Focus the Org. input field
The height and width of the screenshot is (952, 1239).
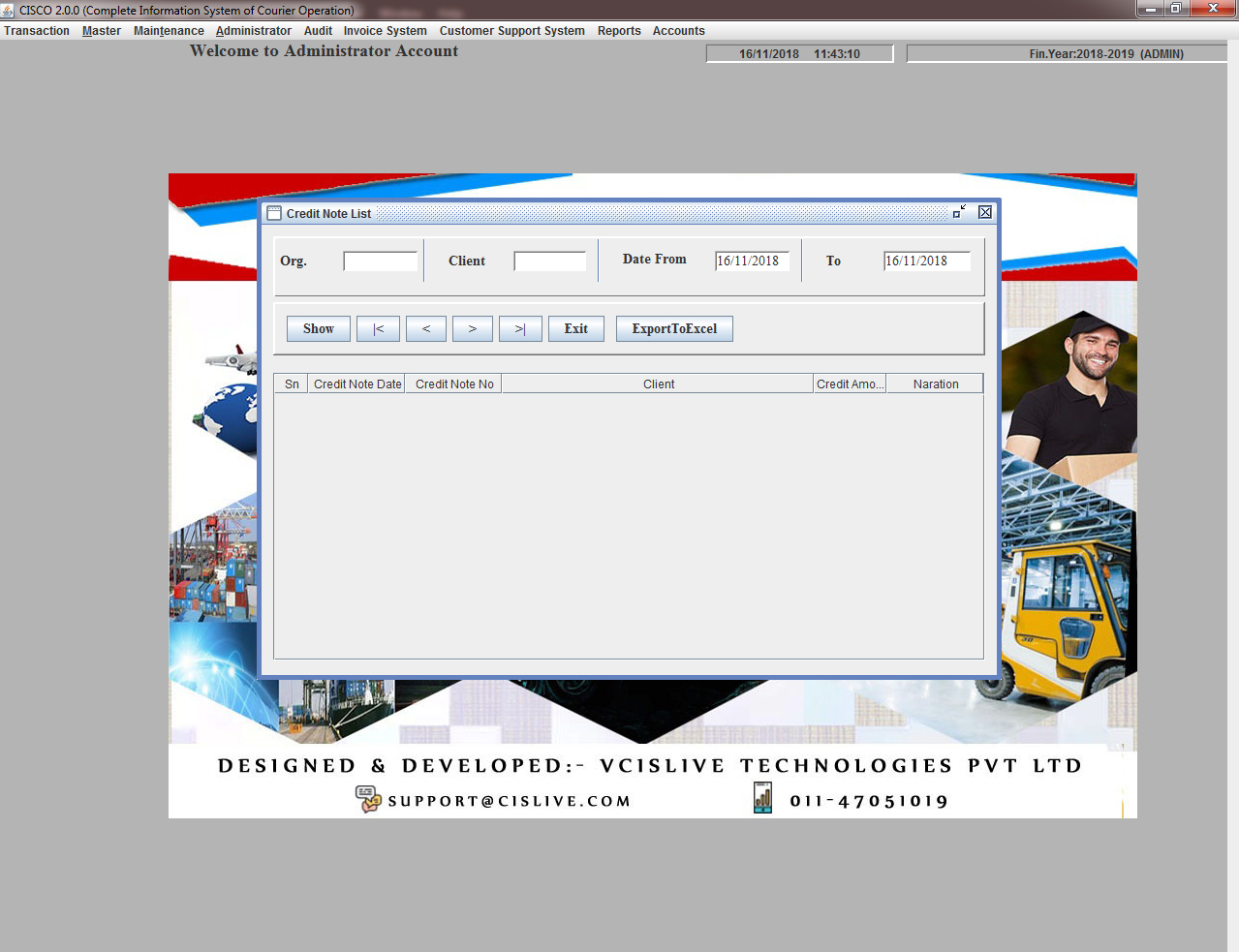(x=380, y=261)
